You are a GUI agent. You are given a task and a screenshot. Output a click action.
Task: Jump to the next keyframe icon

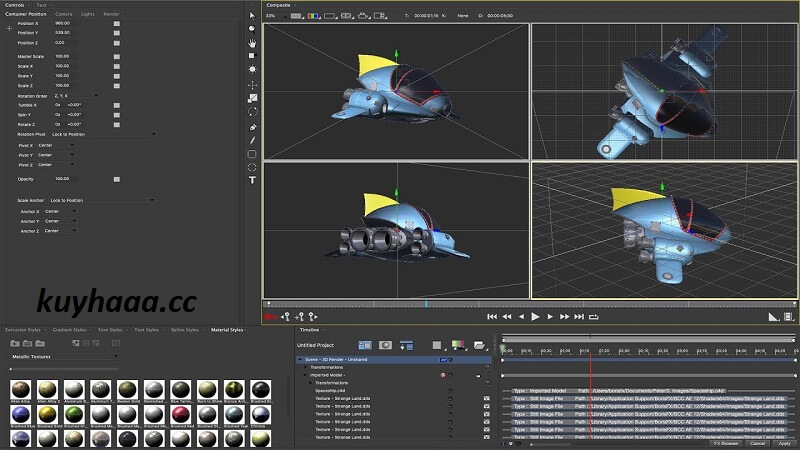coord(313,317)
